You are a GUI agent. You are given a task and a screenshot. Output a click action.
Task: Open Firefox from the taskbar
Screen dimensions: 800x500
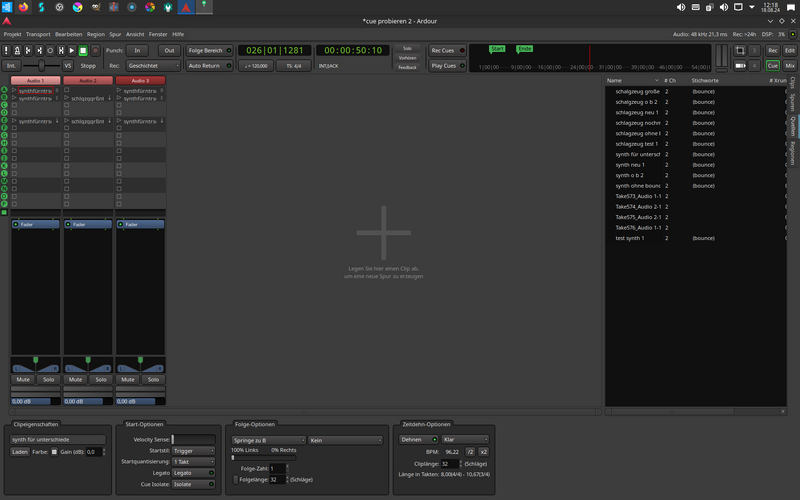coord(23,7)
